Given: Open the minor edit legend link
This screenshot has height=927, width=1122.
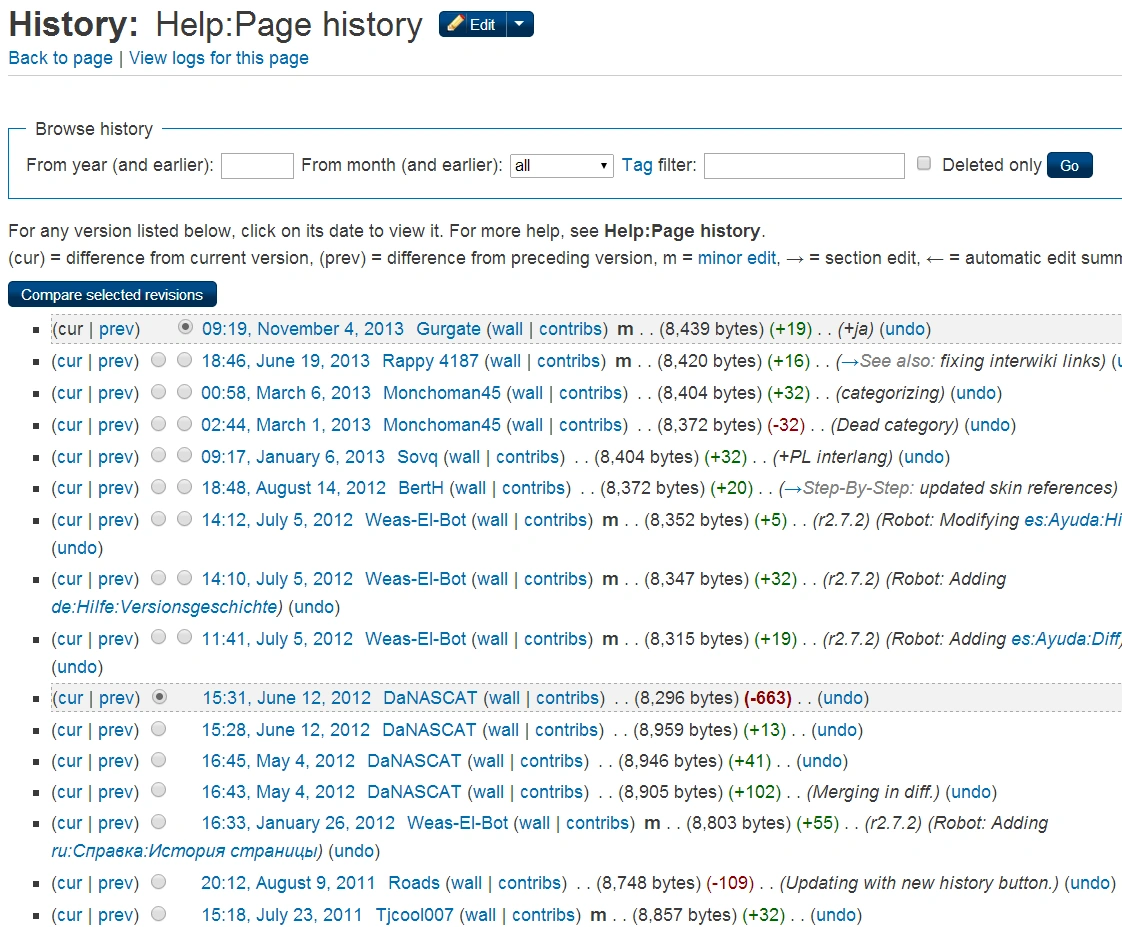Looking at the screenshot, I should point(736,258).
